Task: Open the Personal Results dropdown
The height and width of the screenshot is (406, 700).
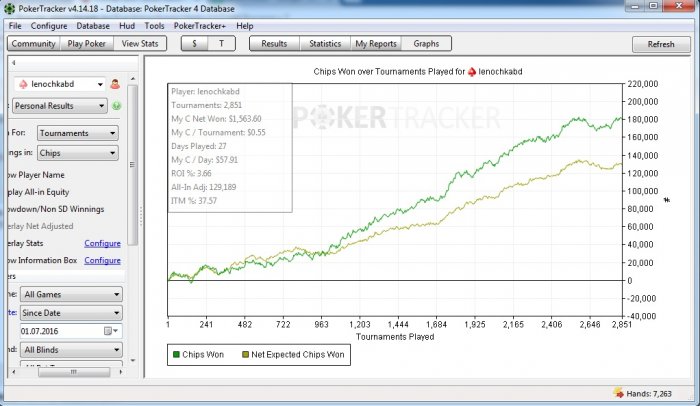Action: click(60, 106)
